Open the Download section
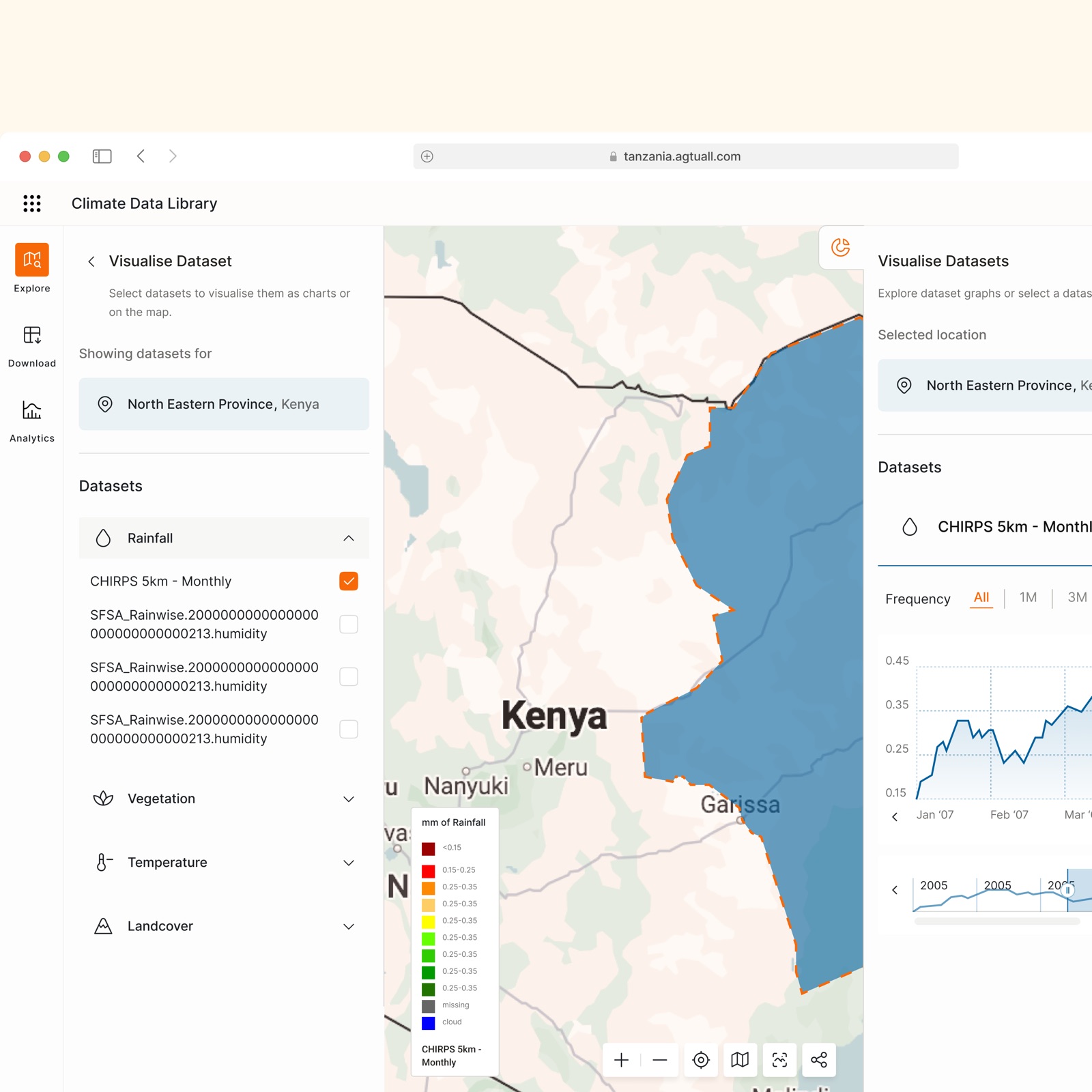Image resolution: width=1092 pixels, height=1092 pixels. coord(32,347)
